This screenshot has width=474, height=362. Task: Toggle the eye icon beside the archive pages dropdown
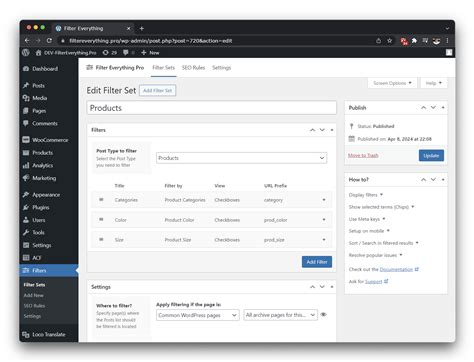[323, 315]
